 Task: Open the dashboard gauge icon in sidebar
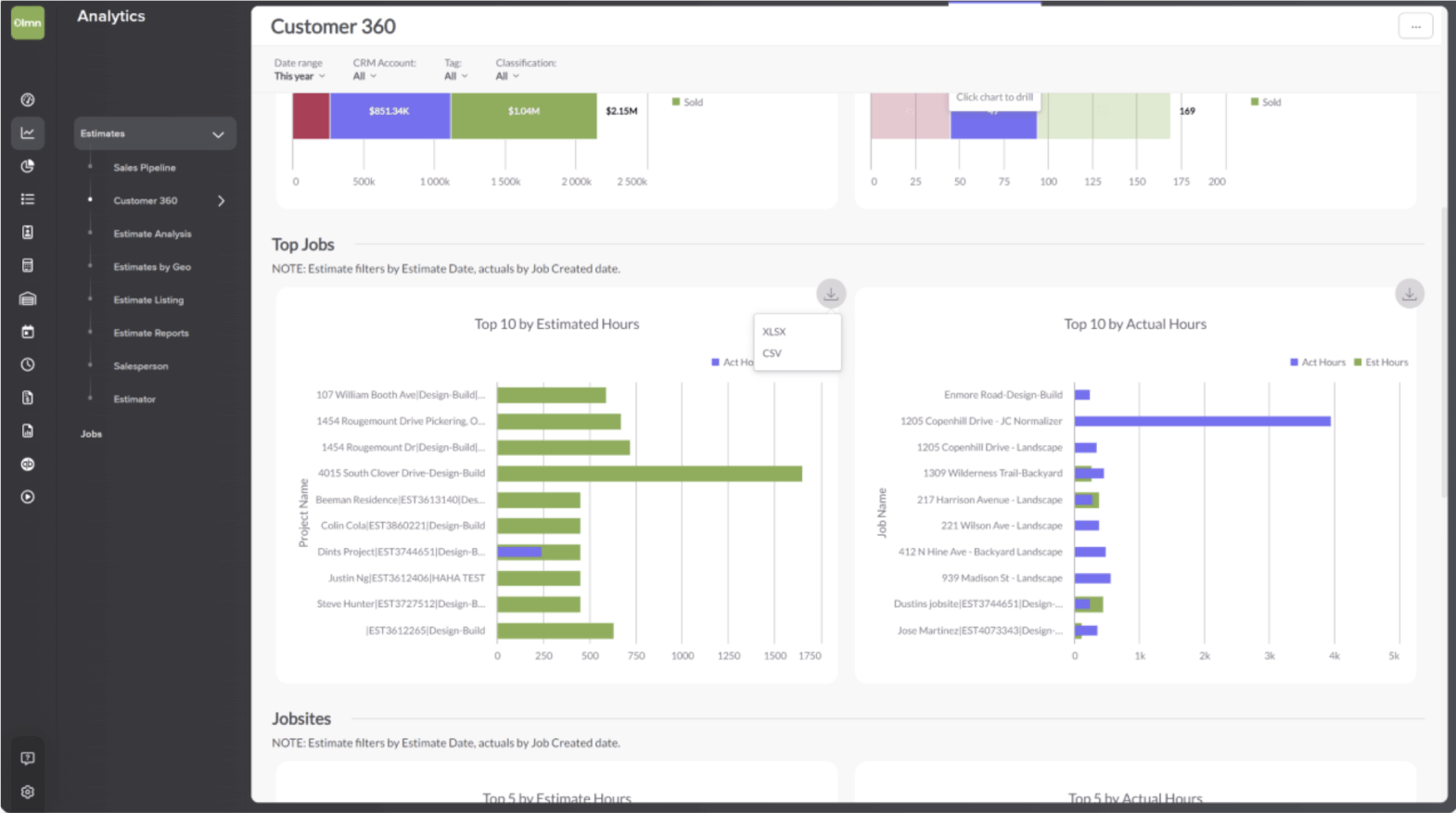(x=28, y=100)
